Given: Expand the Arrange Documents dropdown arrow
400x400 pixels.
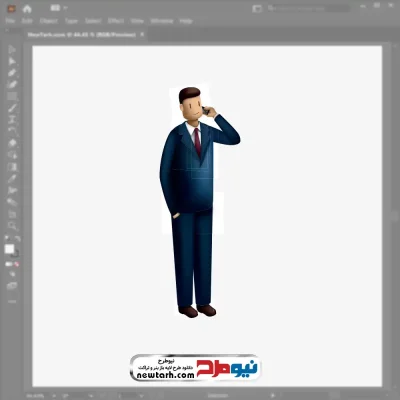Looking at the screenshot, I should [x=65, y=8].
